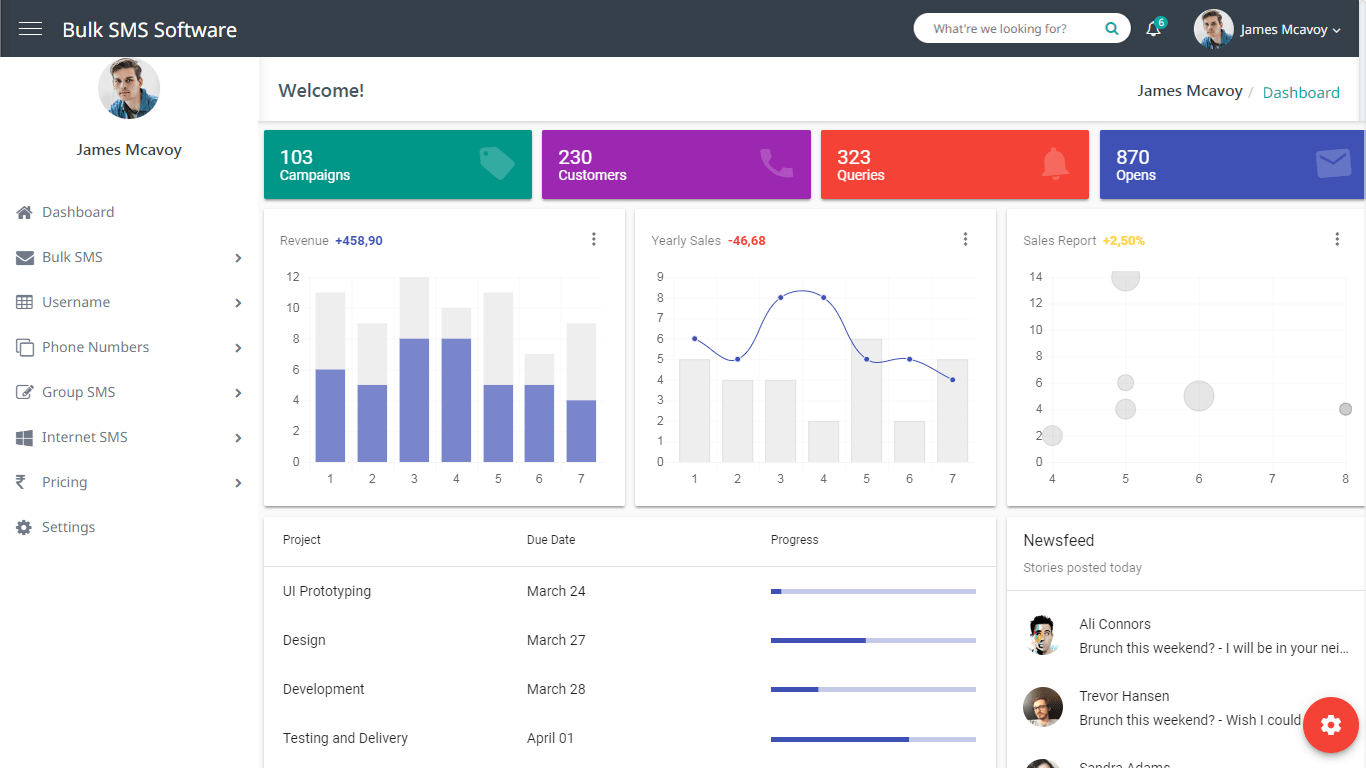Click the Bulk SMS Software title
This screenshot has width=1366, height=768.
(150, 30)
